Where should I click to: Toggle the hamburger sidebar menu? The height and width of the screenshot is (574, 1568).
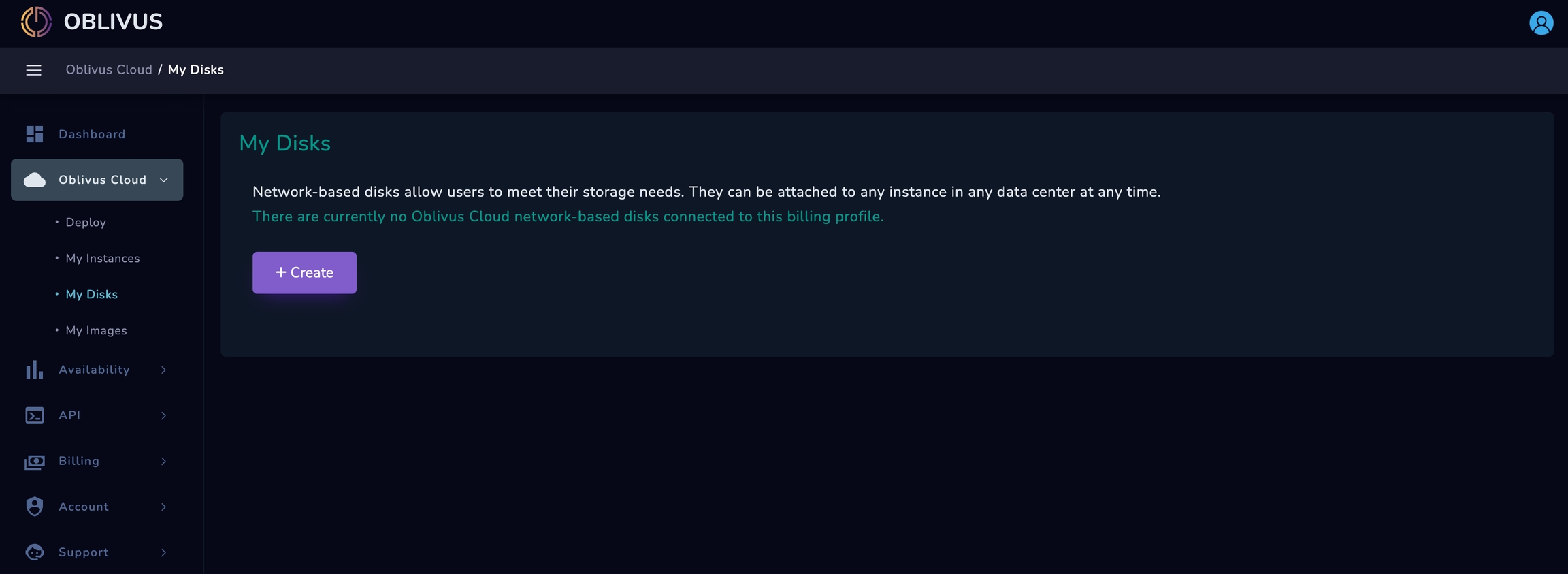(33, 70)
